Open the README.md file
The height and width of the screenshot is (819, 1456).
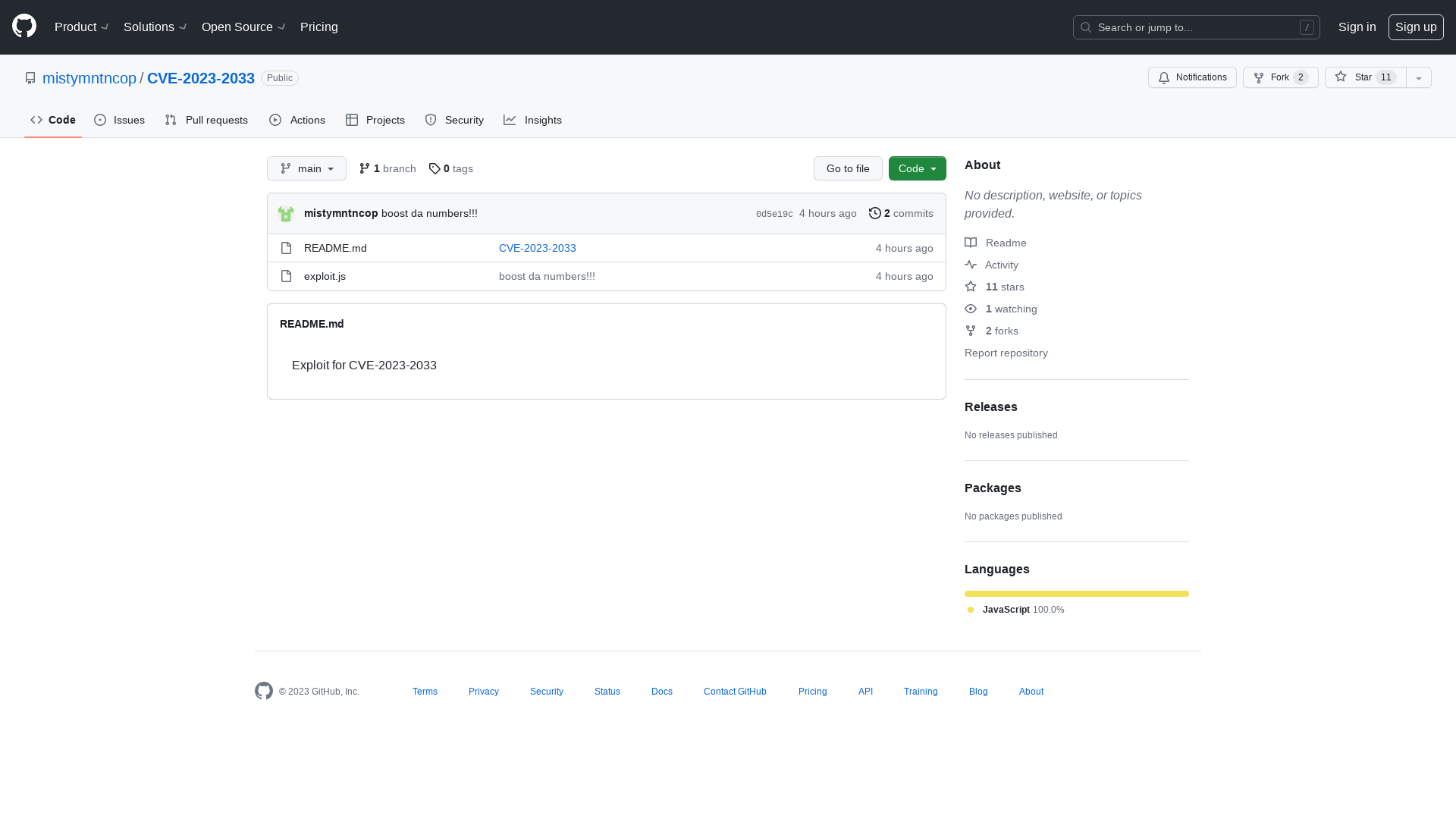tap(335, 248)
